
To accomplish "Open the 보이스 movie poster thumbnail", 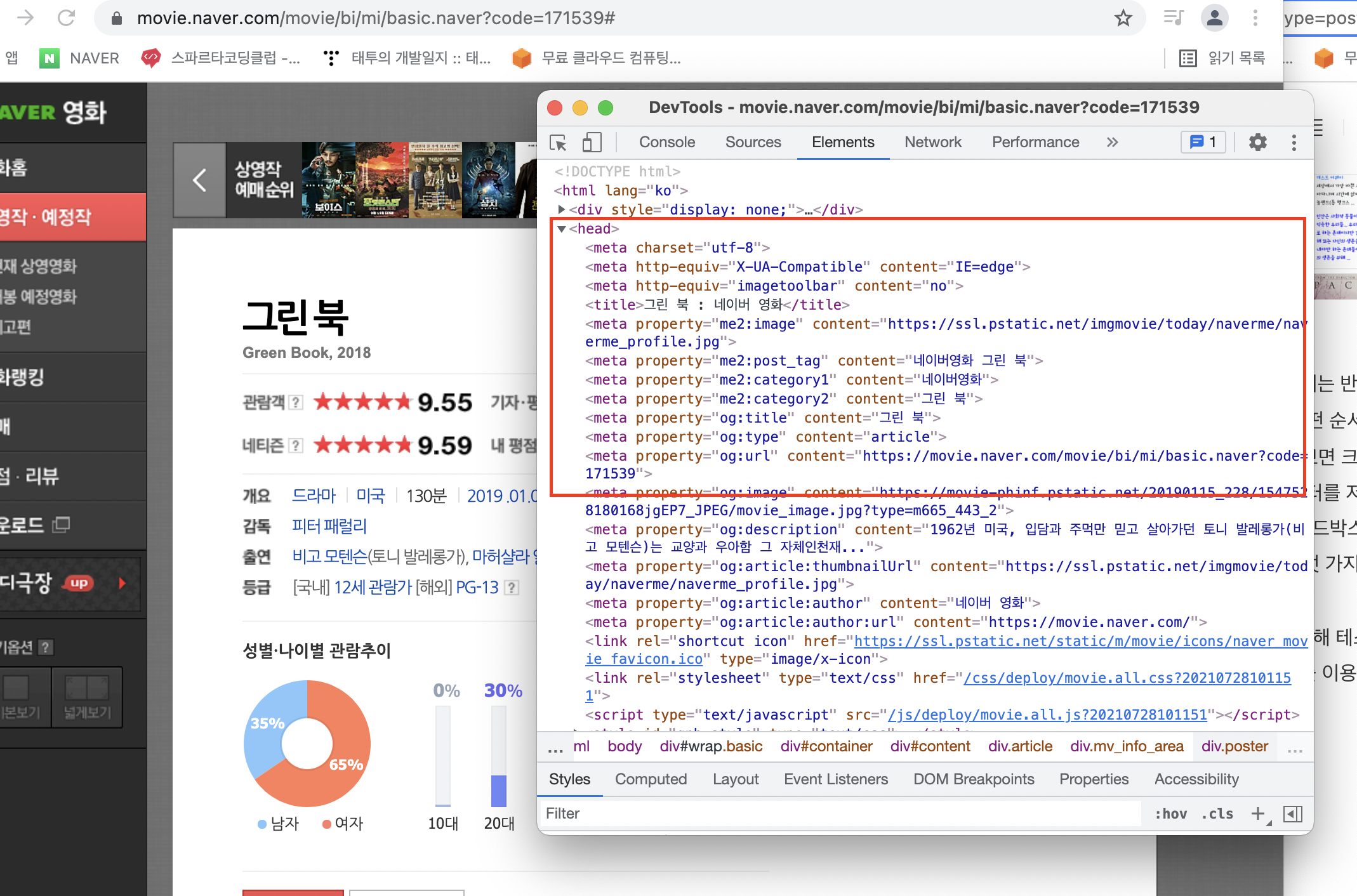I will [x=328, y=180].
